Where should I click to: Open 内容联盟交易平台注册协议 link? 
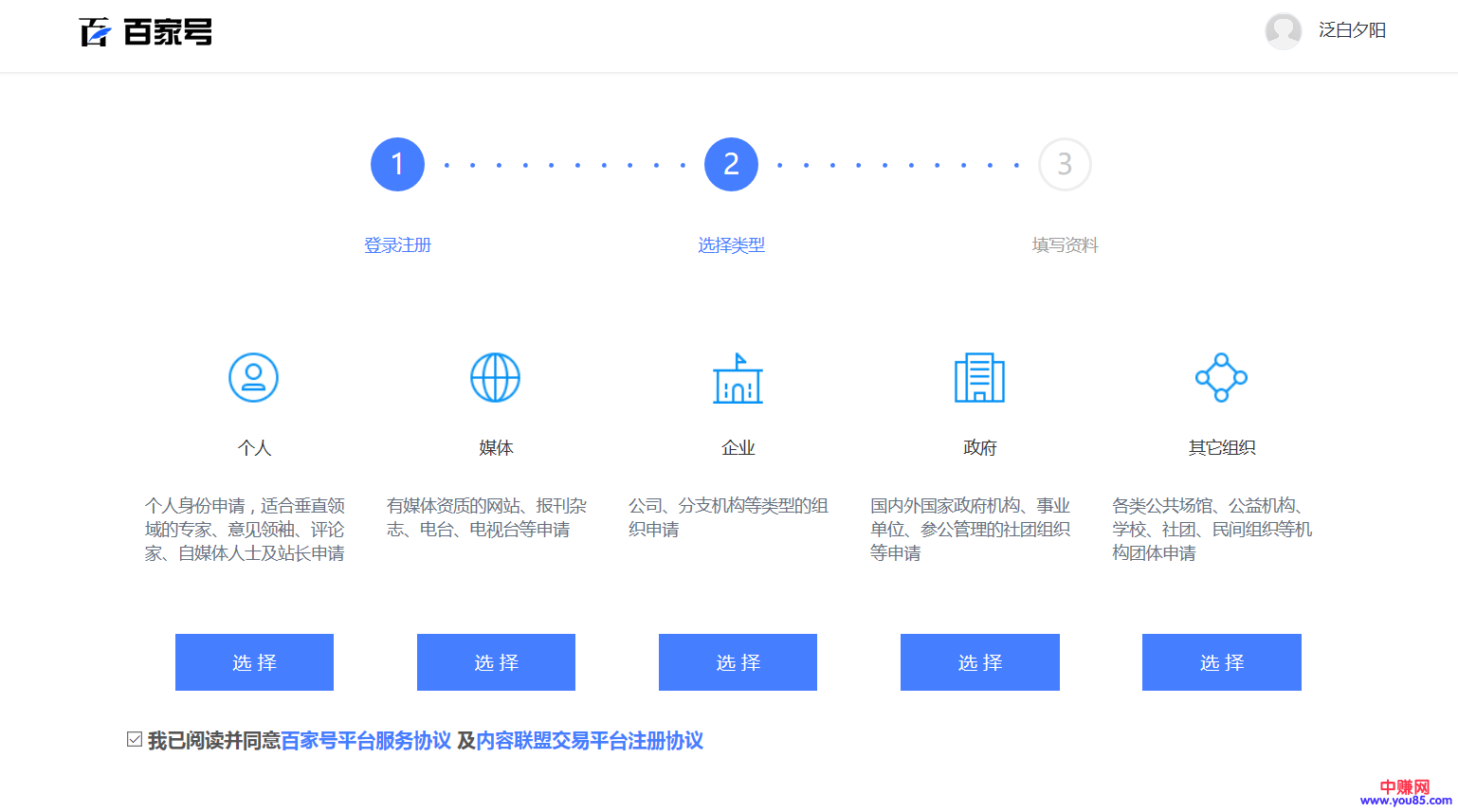[x=590, y=741]
